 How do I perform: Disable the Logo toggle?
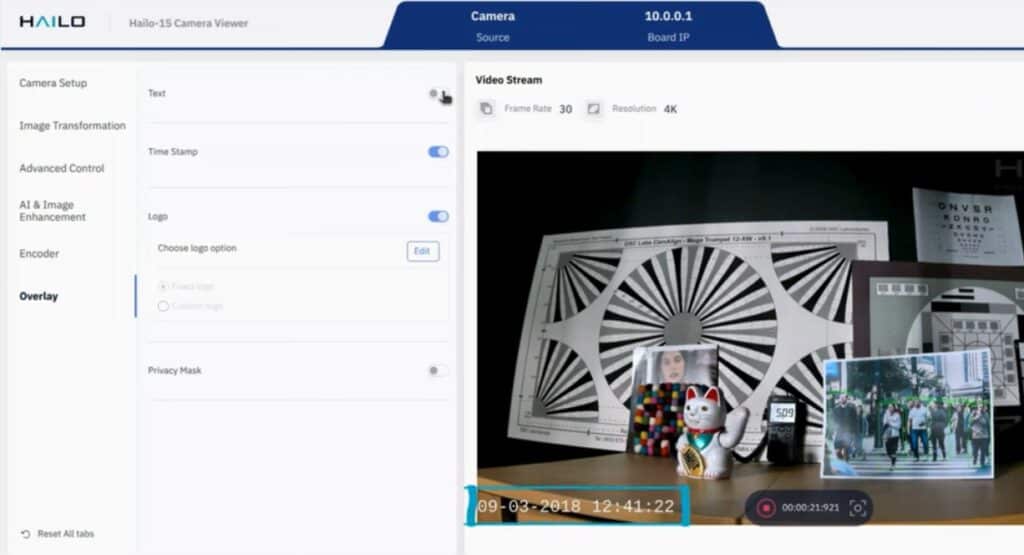pos(438,216)
